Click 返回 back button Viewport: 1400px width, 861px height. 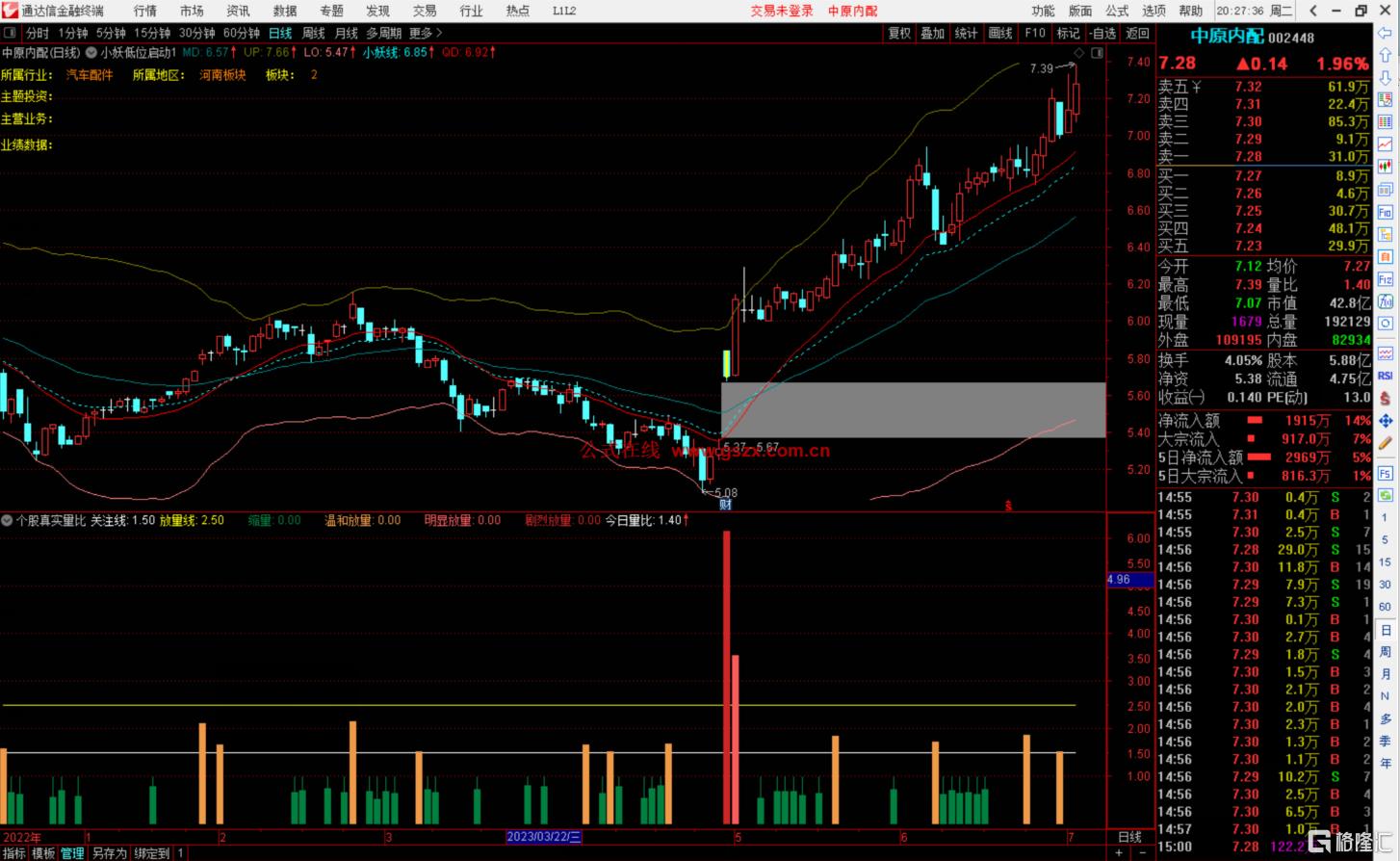(1138, 33)
